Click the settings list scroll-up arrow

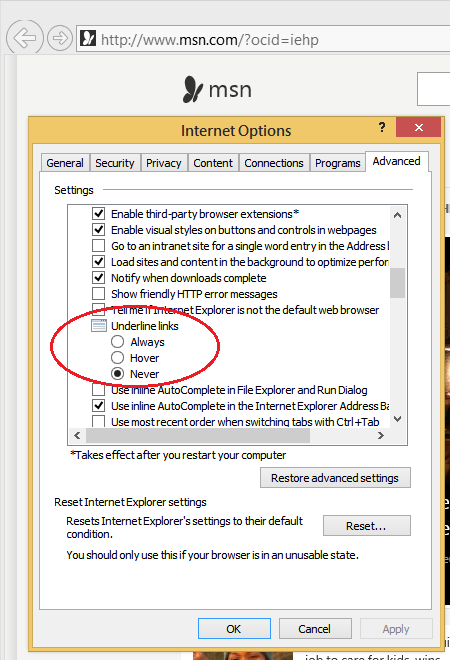click(397, 215)
